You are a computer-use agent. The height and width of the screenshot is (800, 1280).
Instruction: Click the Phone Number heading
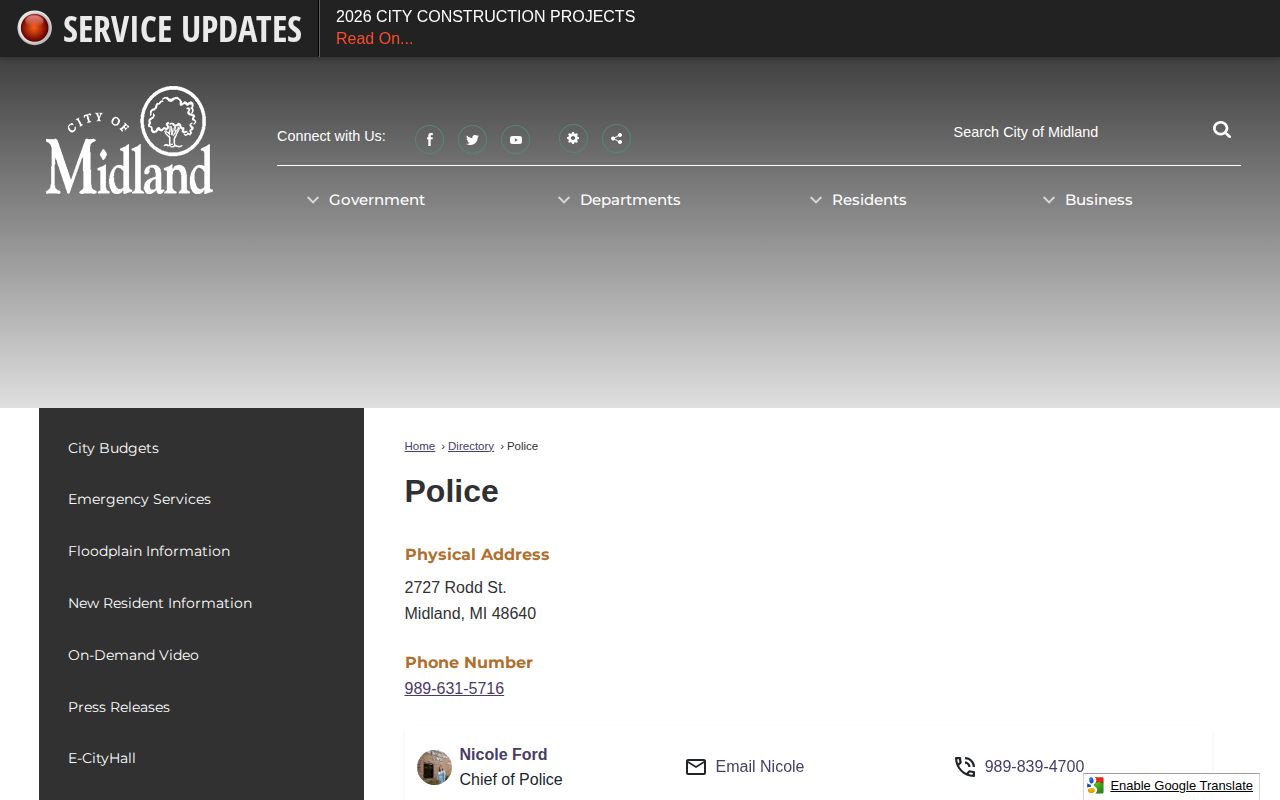(469, 662)
